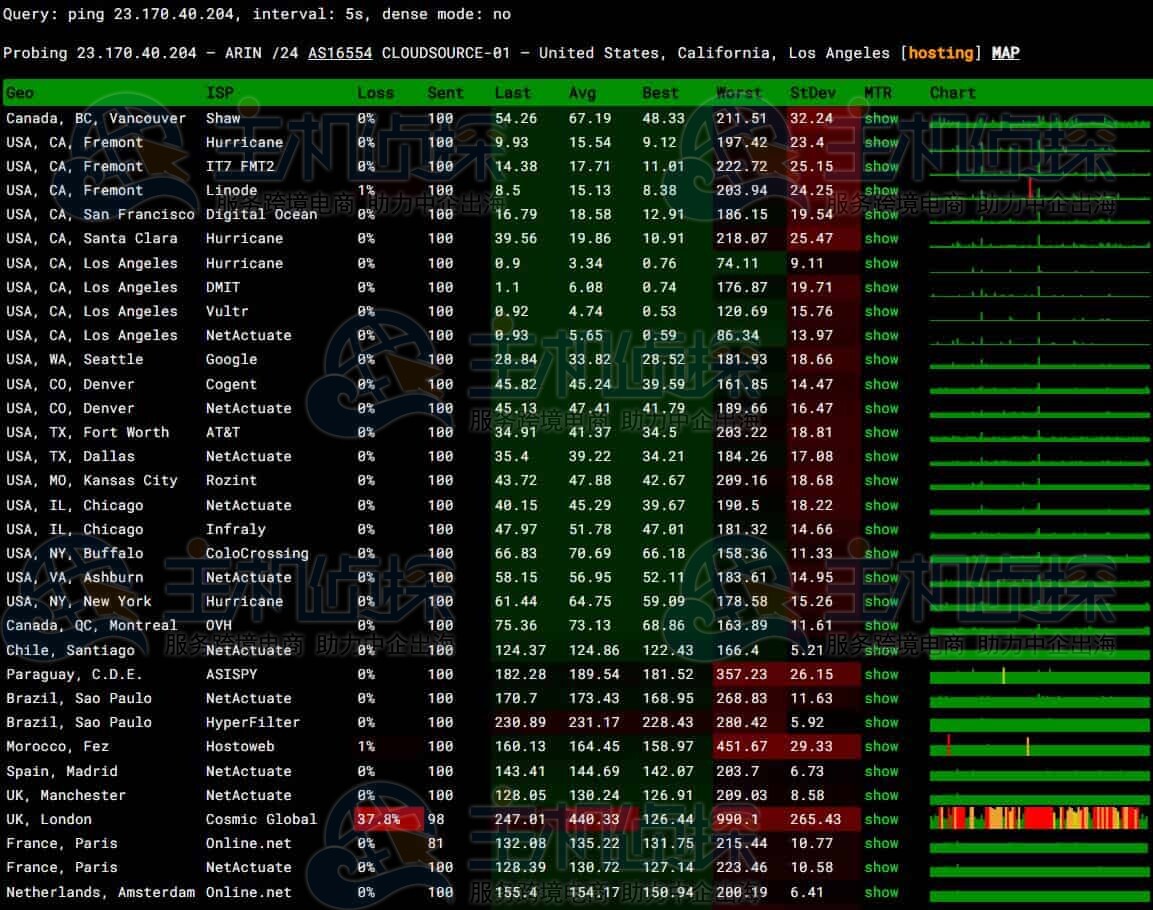Click the Loss column header
This screenshot has width=1153, height=910.
(x=375, y=93)
